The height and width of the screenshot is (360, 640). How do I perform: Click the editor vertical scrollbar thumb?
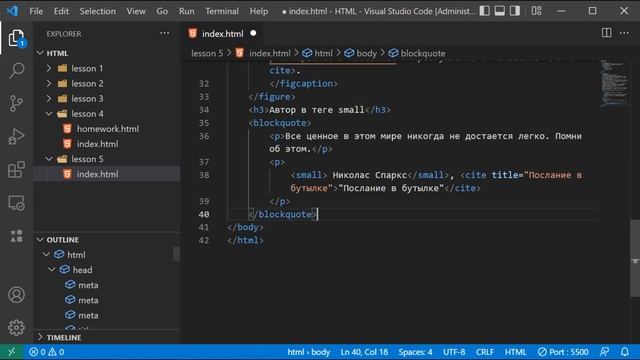pos(635,258)
